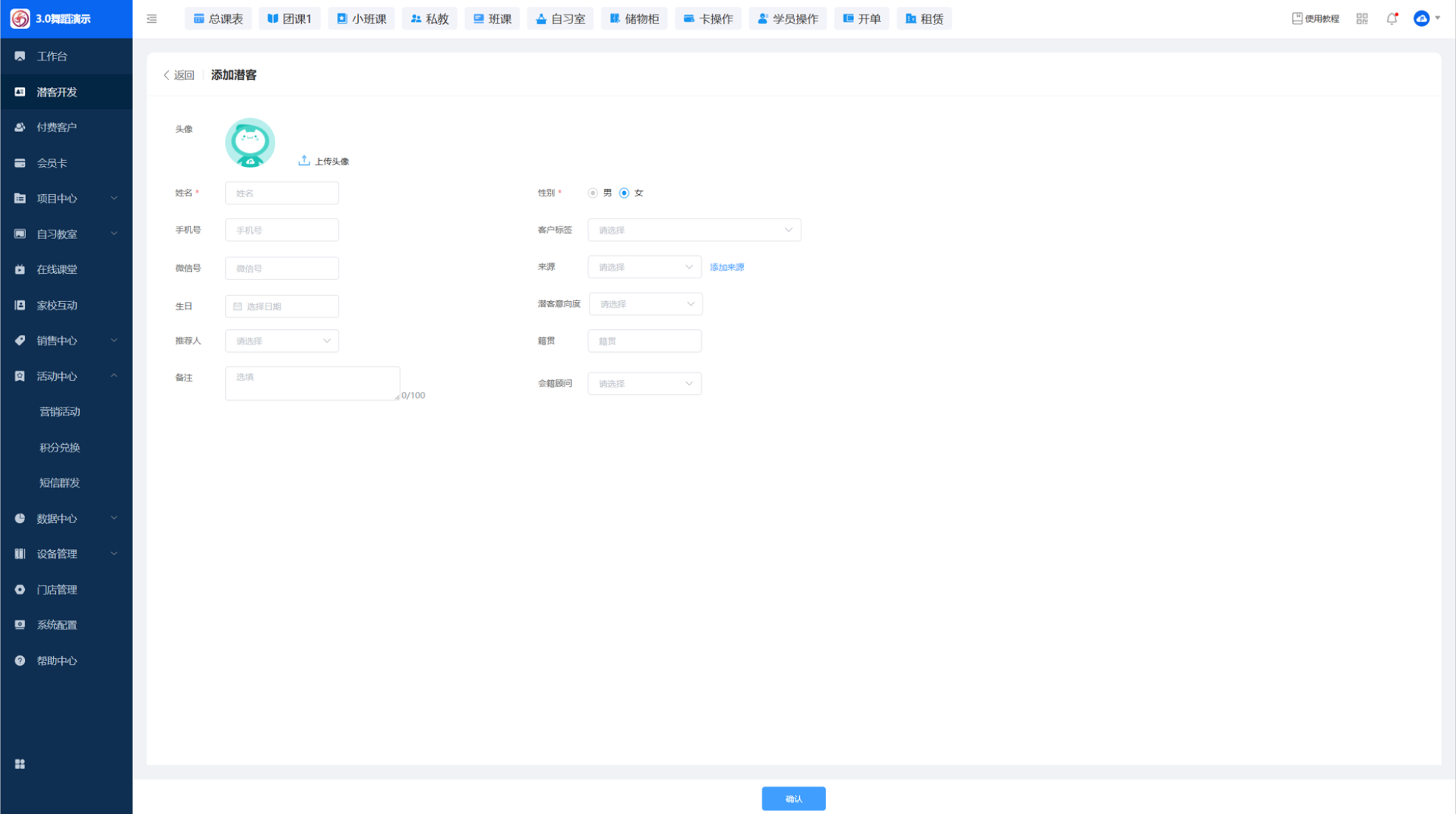Click the notification bell icon
This screenshot has width=1456, height=814.
[x=1391, y=18]
